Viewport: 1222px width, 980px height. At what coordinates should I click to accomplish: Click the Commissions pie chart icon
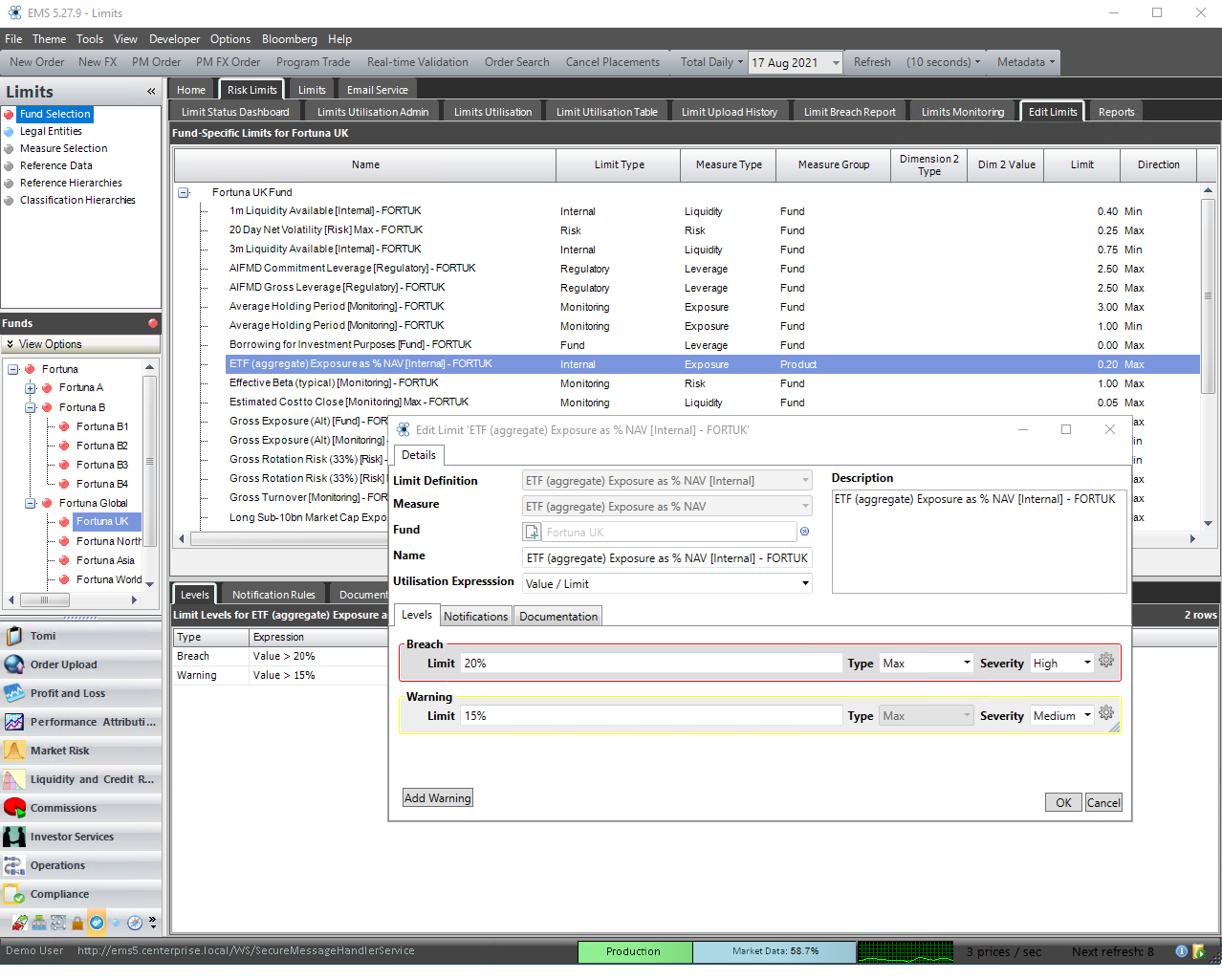[14, 808]
